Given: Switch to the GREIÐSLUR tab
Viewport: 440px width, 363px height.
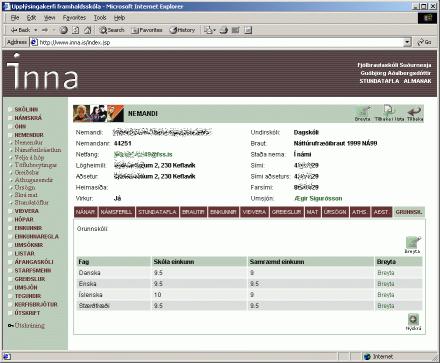Looking at the screenshot, I should (x=286, y=212).
